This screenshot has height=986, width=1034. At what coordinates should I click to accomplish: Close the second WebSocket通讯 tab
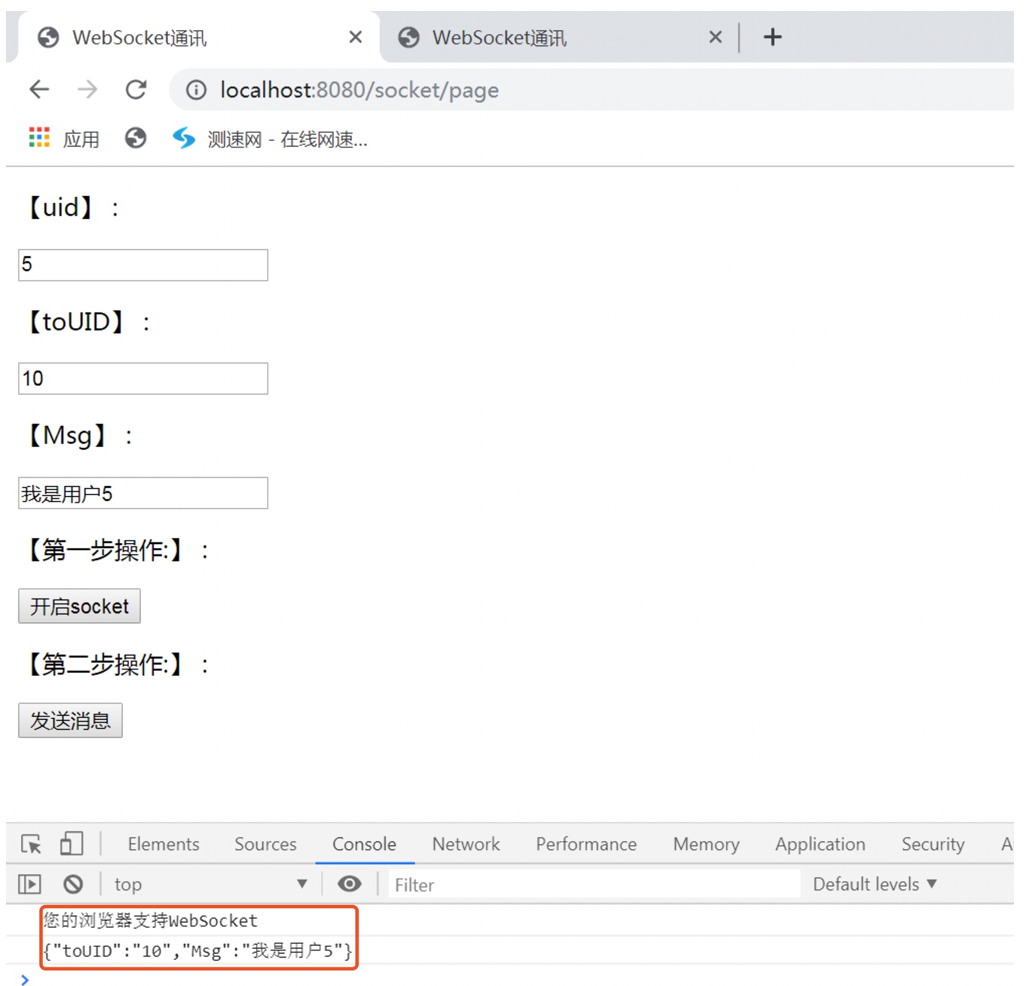pos(715,37)
